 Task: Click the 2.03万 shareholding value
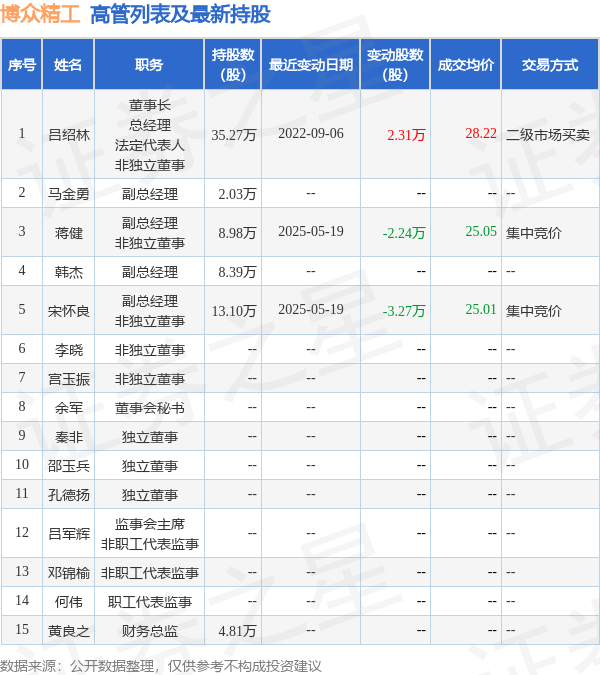237,194
